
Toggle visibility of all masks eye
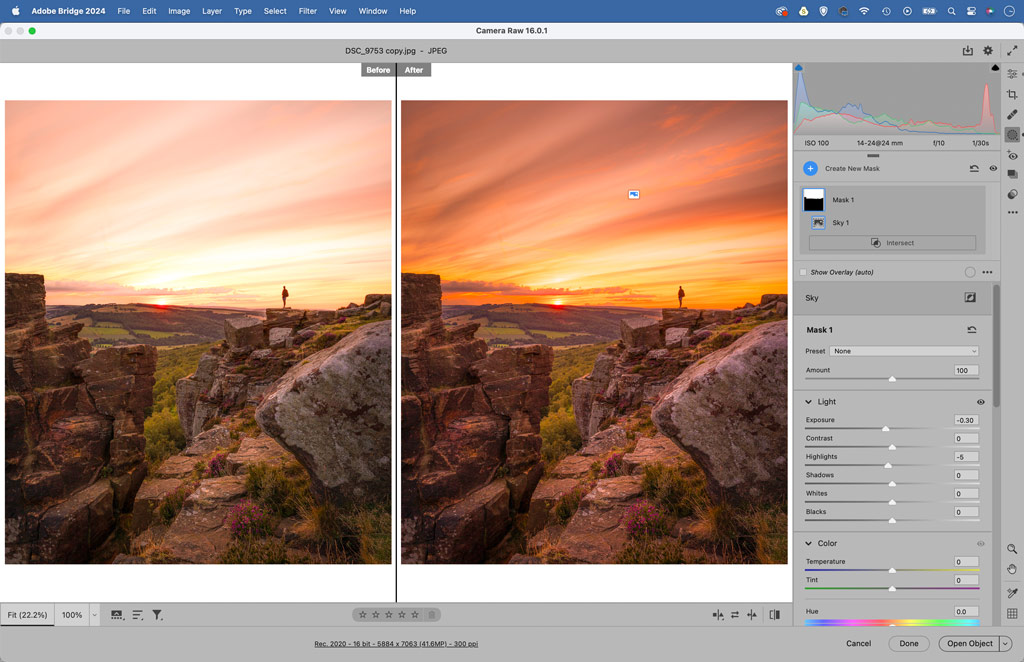coord(993,168)
